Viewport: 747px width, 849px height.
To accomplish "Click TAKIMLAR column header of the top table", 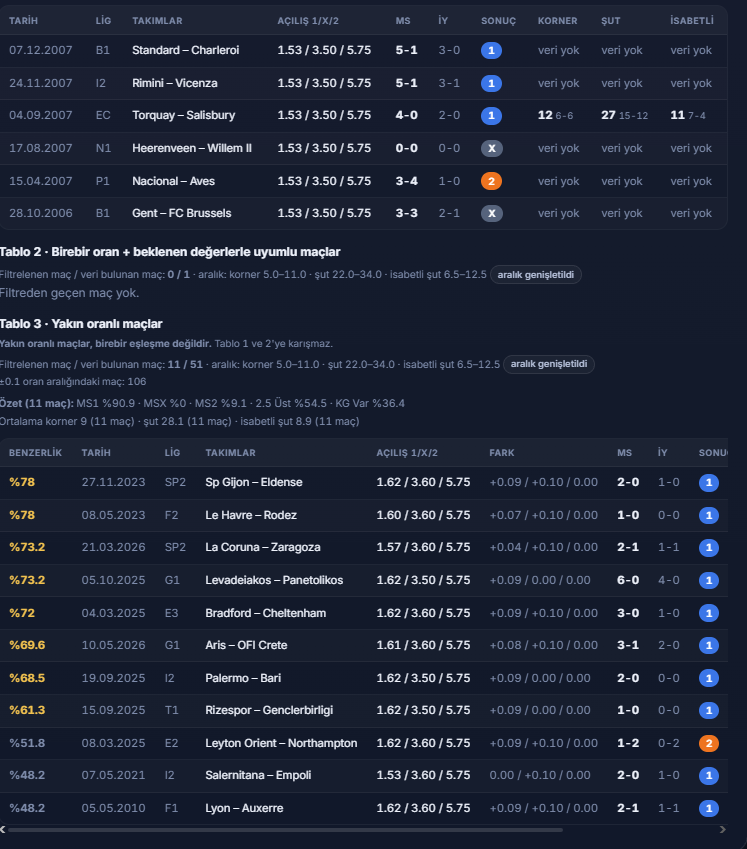I will coord(157,21).
